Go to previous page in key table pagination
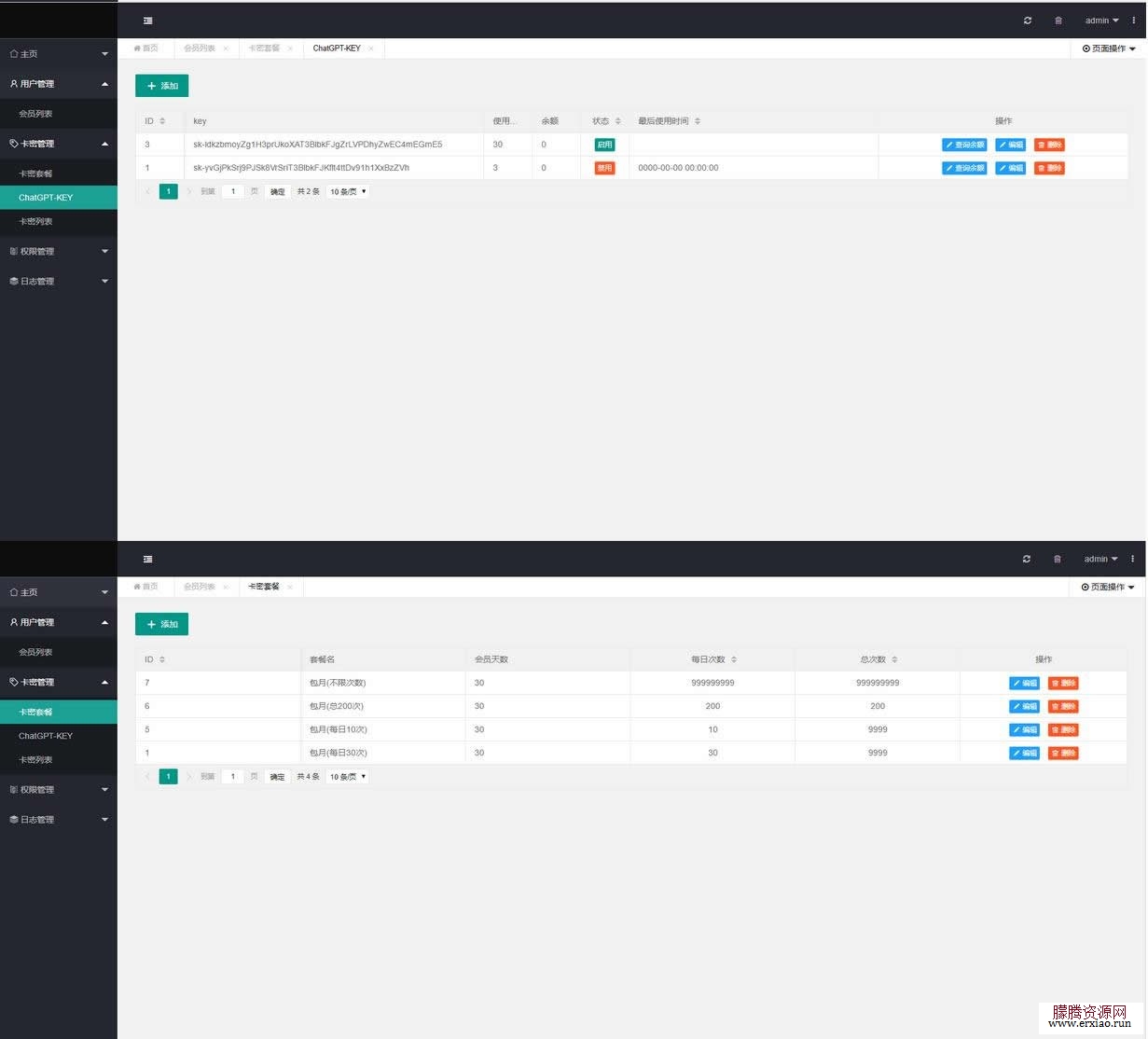This screenshot has height=1039, width=1148. tap(147, 191)
